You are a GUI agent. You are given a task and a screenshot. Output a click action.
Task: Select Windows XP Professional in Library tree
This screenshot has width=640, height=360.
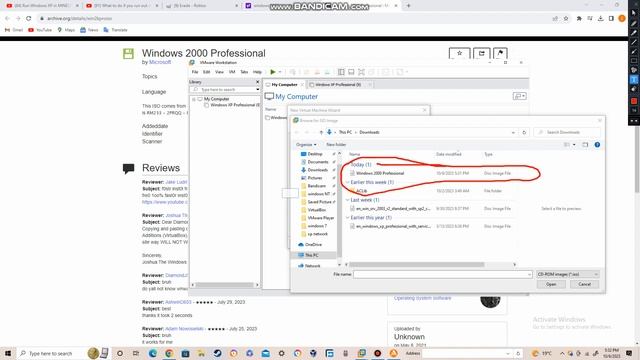(x=234, y=105)
